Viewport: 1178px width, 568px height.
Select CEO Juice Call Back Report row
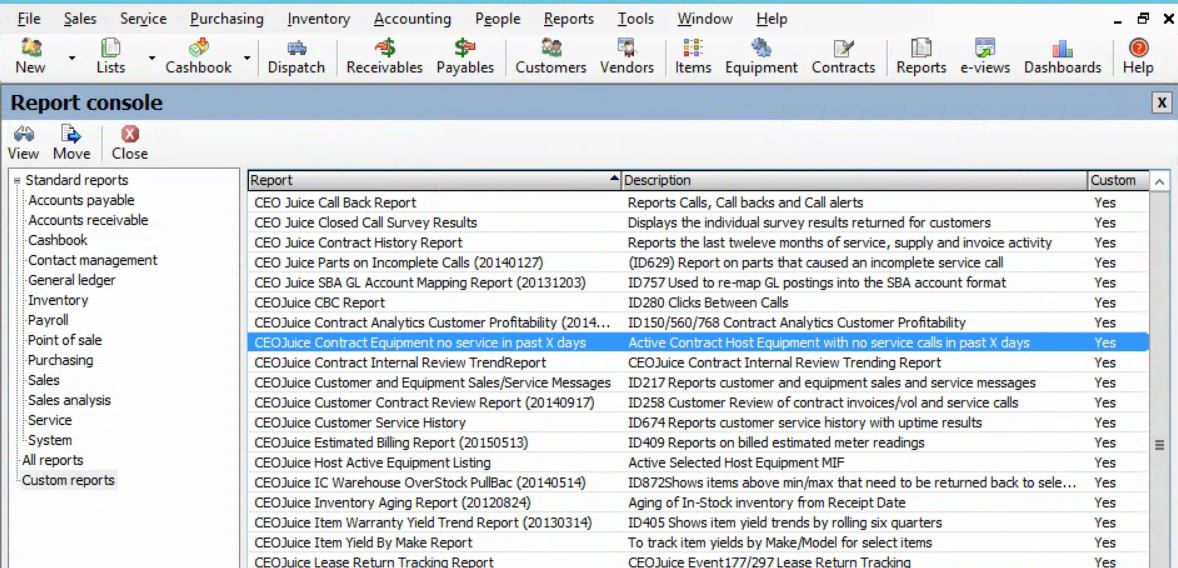pos(698,202)
